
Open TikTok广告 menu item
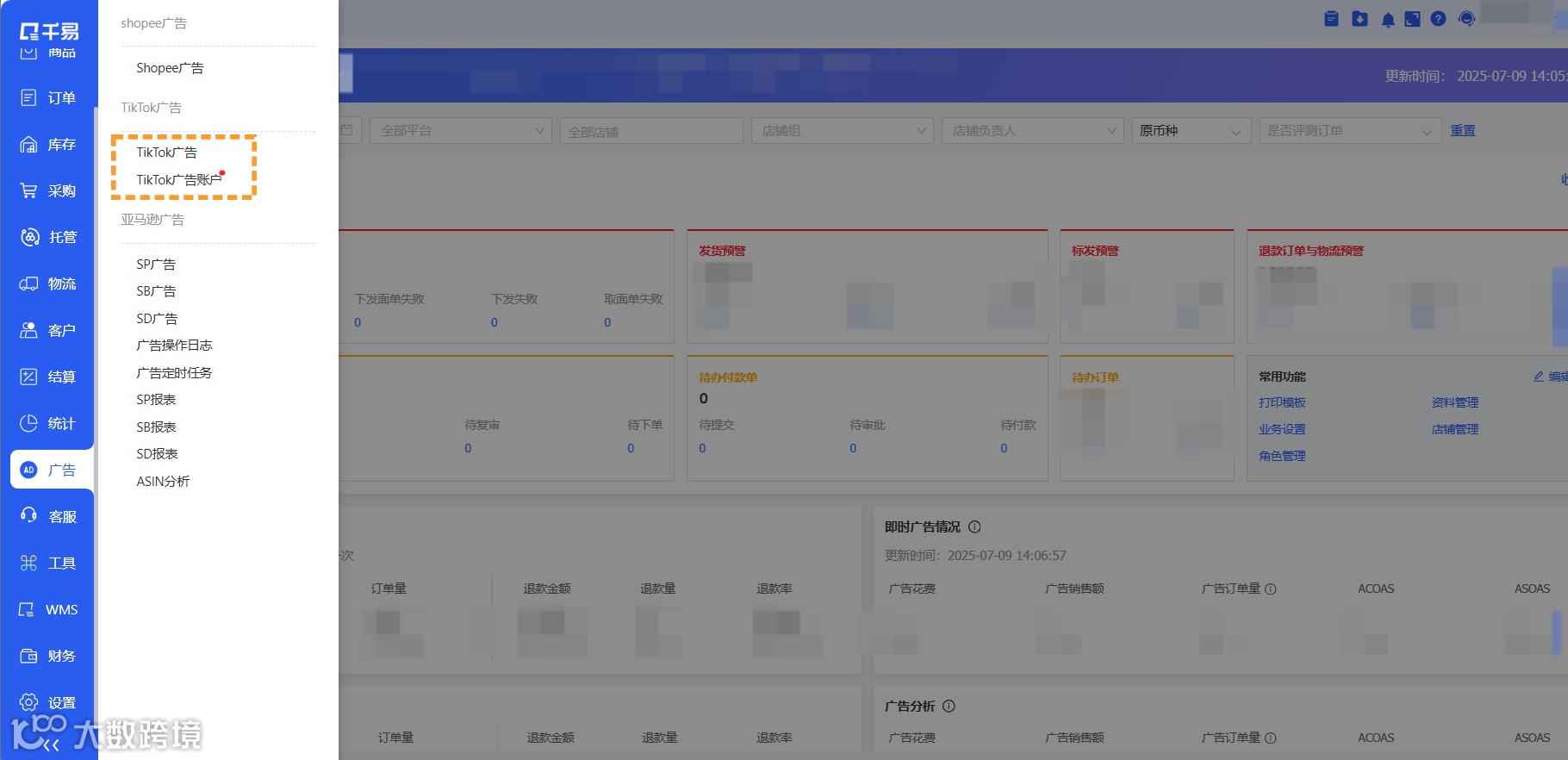pyautogui.click(x=166, y=153)
